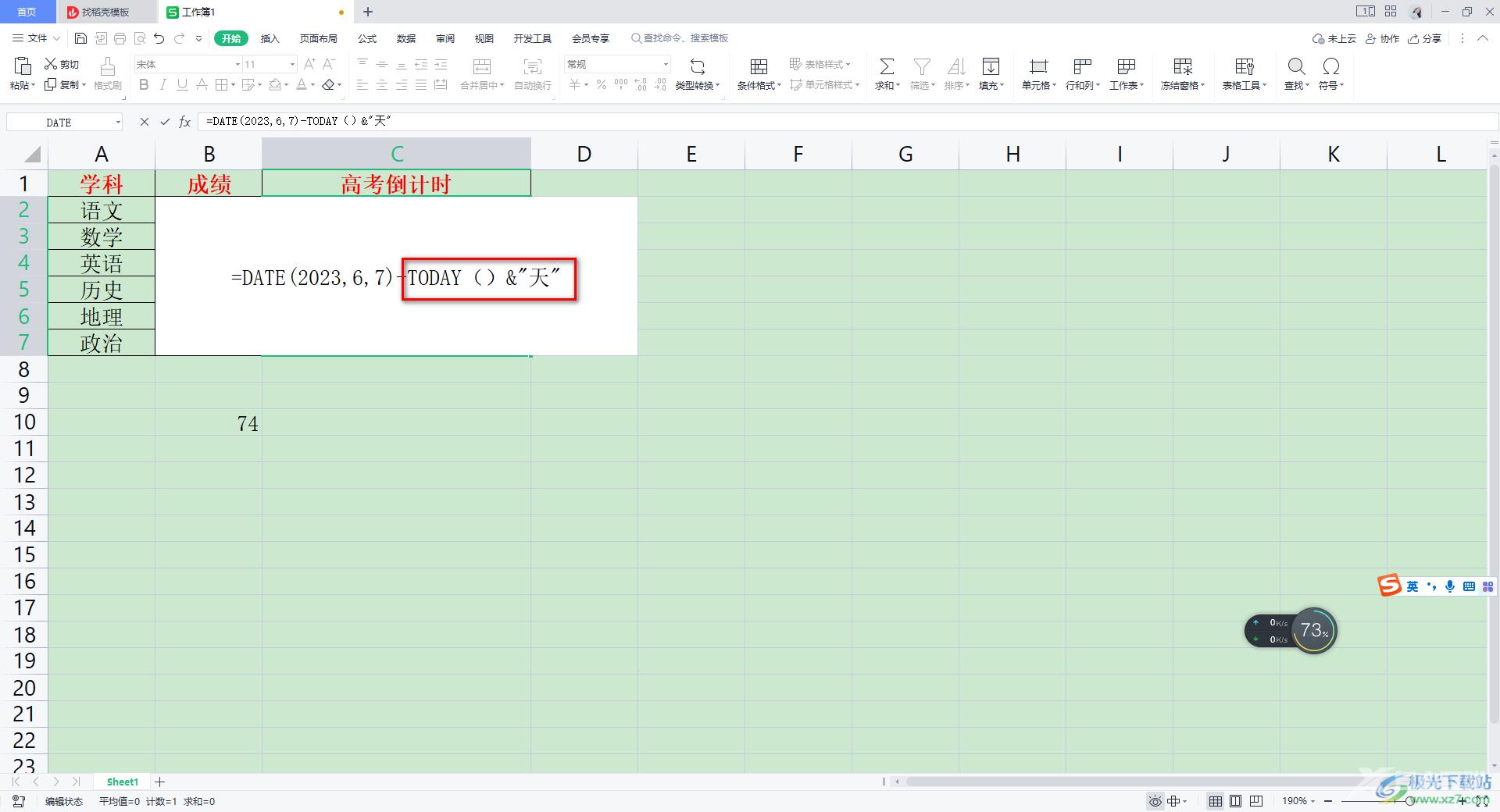Click the formula bar input
Screen dimensions: 1500x812
848,122
